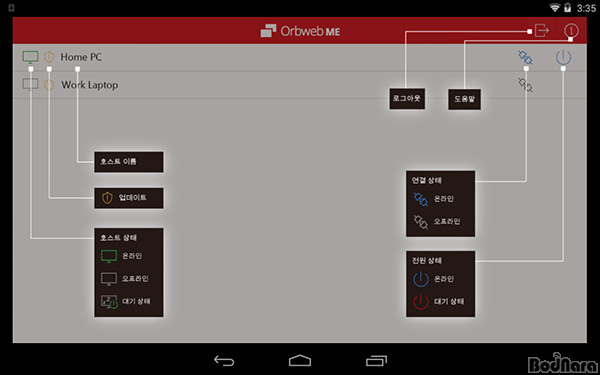Tap the update shield icon beside Home PC
This screenshot has height=375, width=600.
49,57
